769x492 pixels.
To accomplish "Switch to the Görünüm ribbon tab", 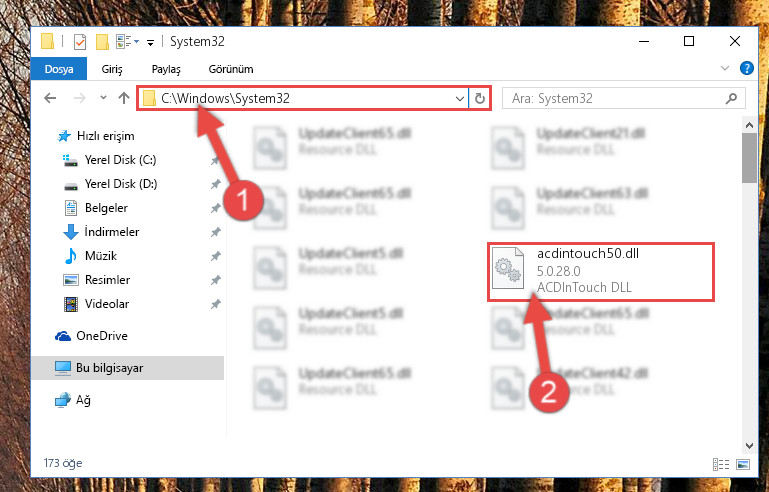I will 231,69.
